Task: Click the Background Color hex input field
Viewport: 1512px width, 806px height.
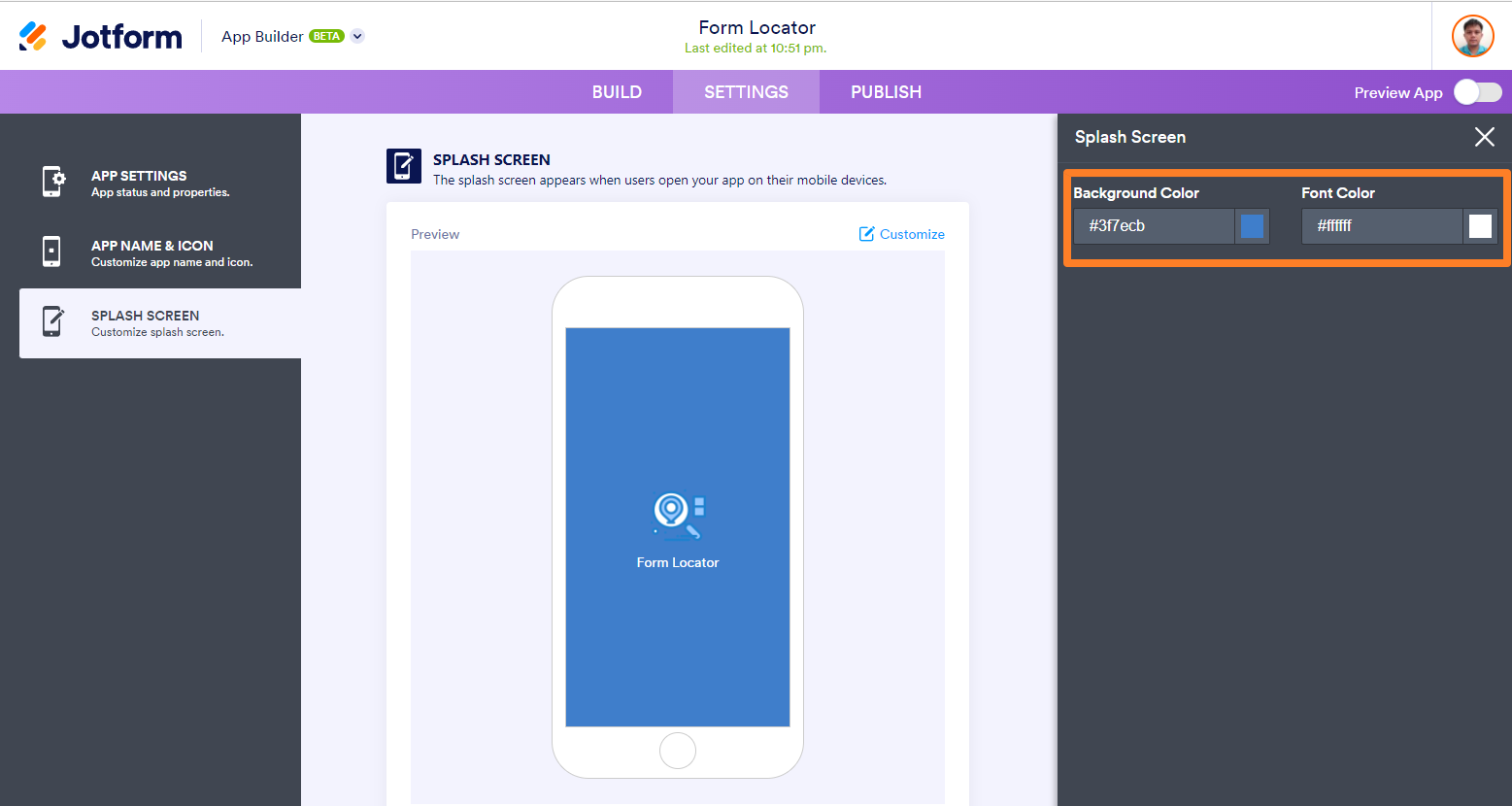Action: pyautogui.click(x=1153, y=226)
